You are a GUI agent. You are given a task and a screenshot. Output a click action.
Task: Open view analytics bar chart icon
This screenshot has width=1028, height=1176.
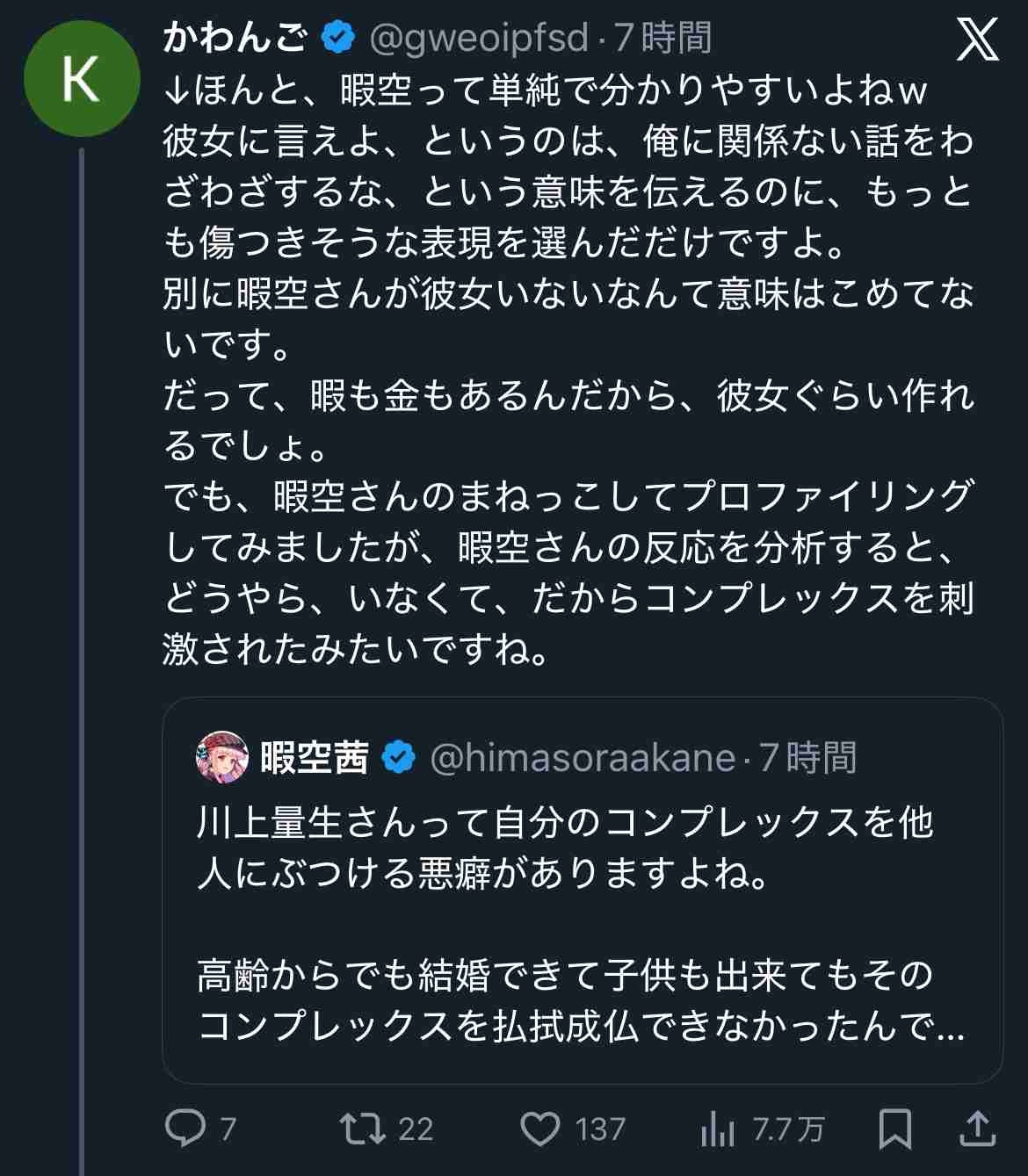tap(717, 1129)
